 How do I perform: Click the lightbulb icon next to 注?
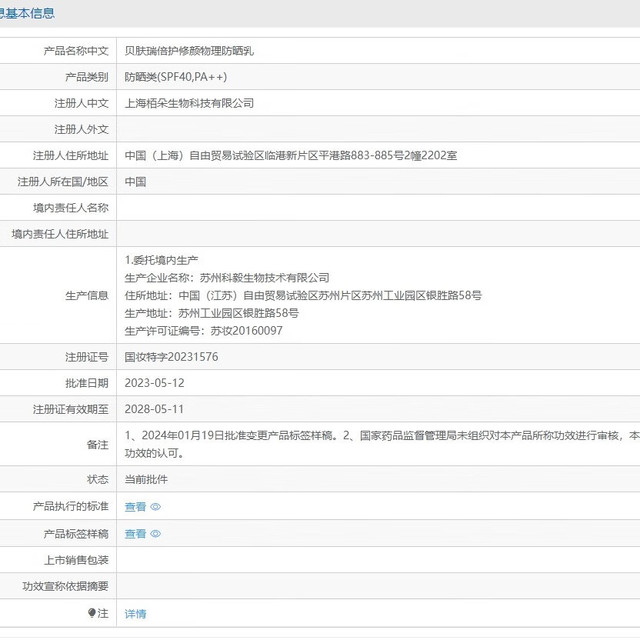click(x=92, y=613)
